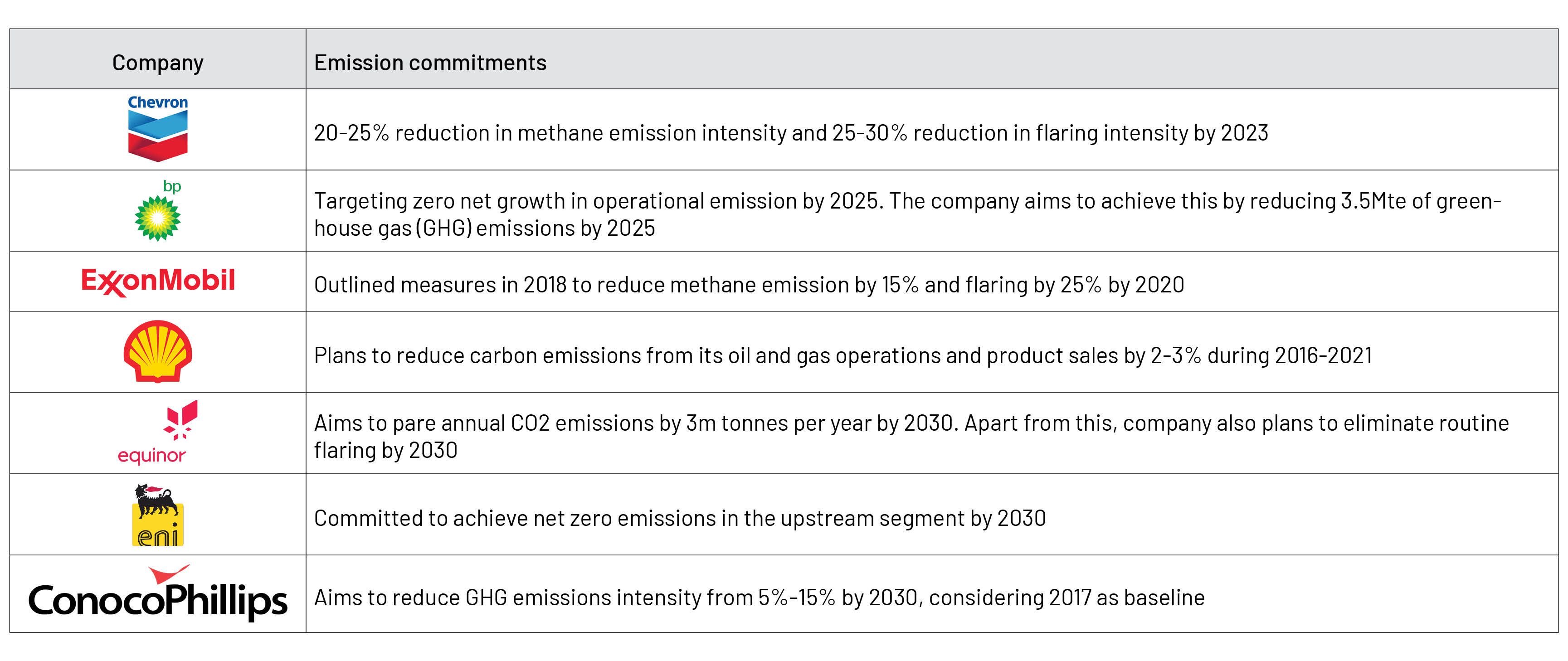
Task: Click the ConocoPhillips logo
Action: pos(158,593)
